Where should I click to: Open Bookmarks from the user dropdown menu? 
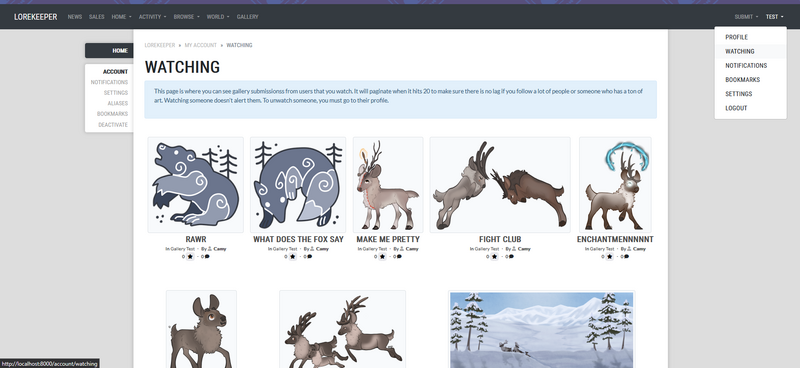pos(751,80)
